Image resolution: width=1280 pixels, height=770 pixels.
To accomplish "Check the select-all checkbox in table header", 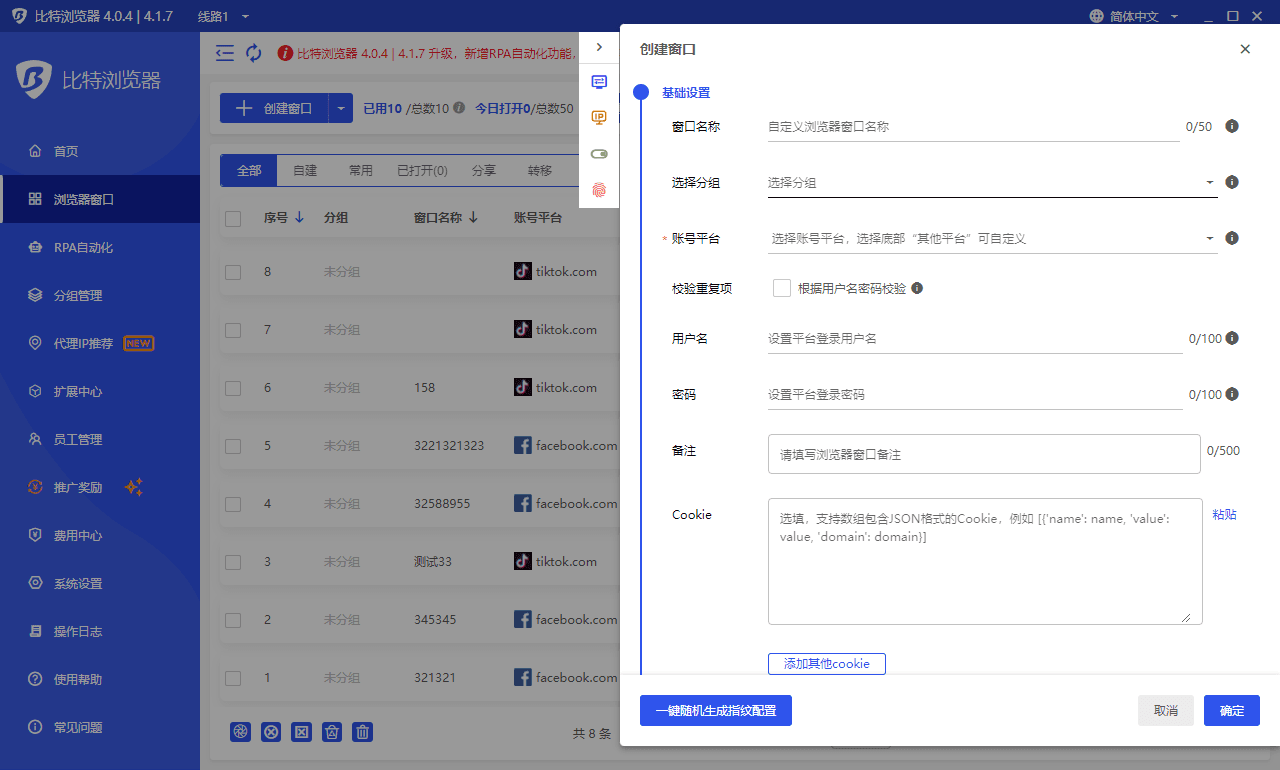I will coord(233,216).
